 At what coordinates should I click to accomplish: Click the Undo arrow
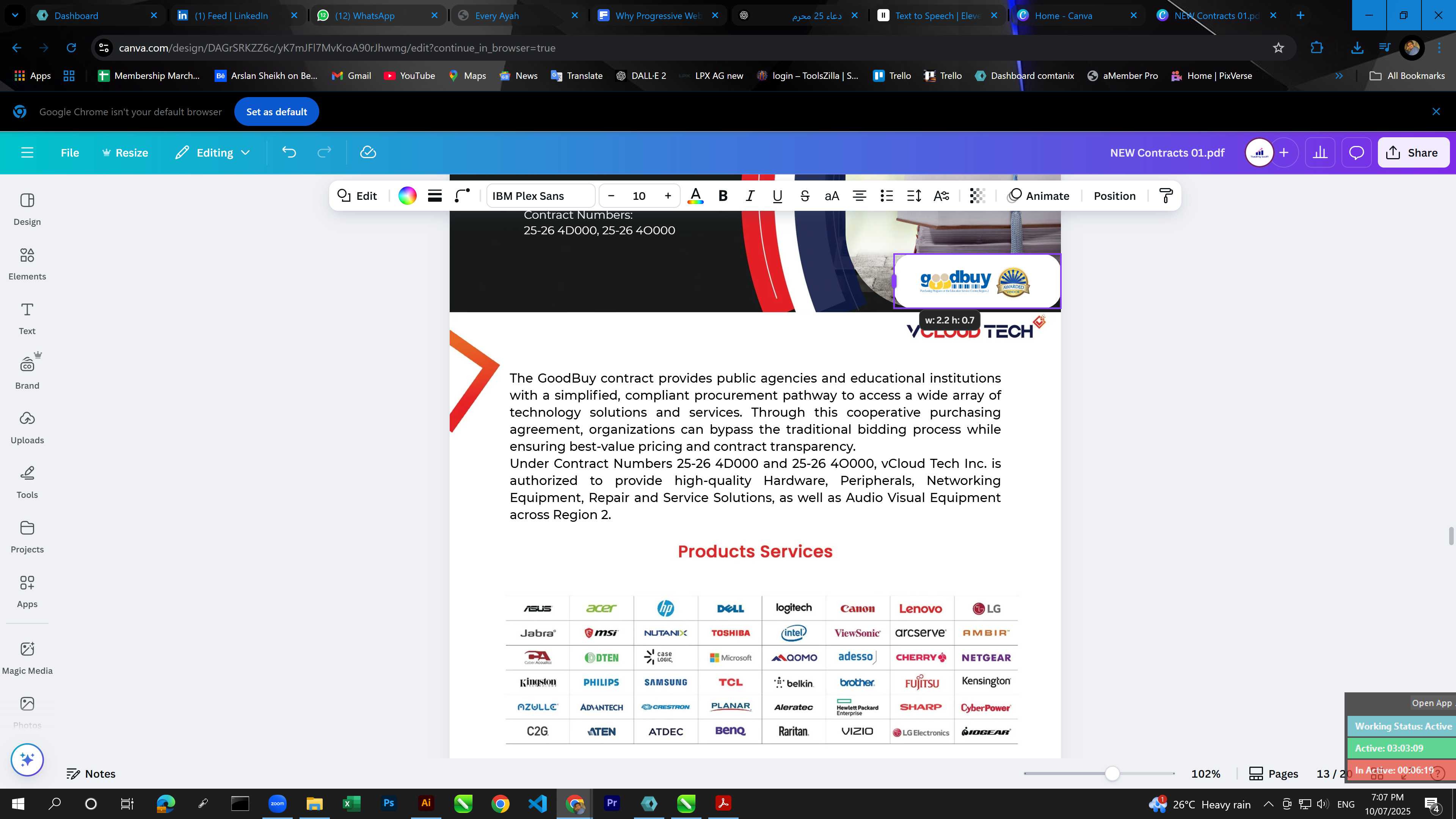(x=289, y=152)
